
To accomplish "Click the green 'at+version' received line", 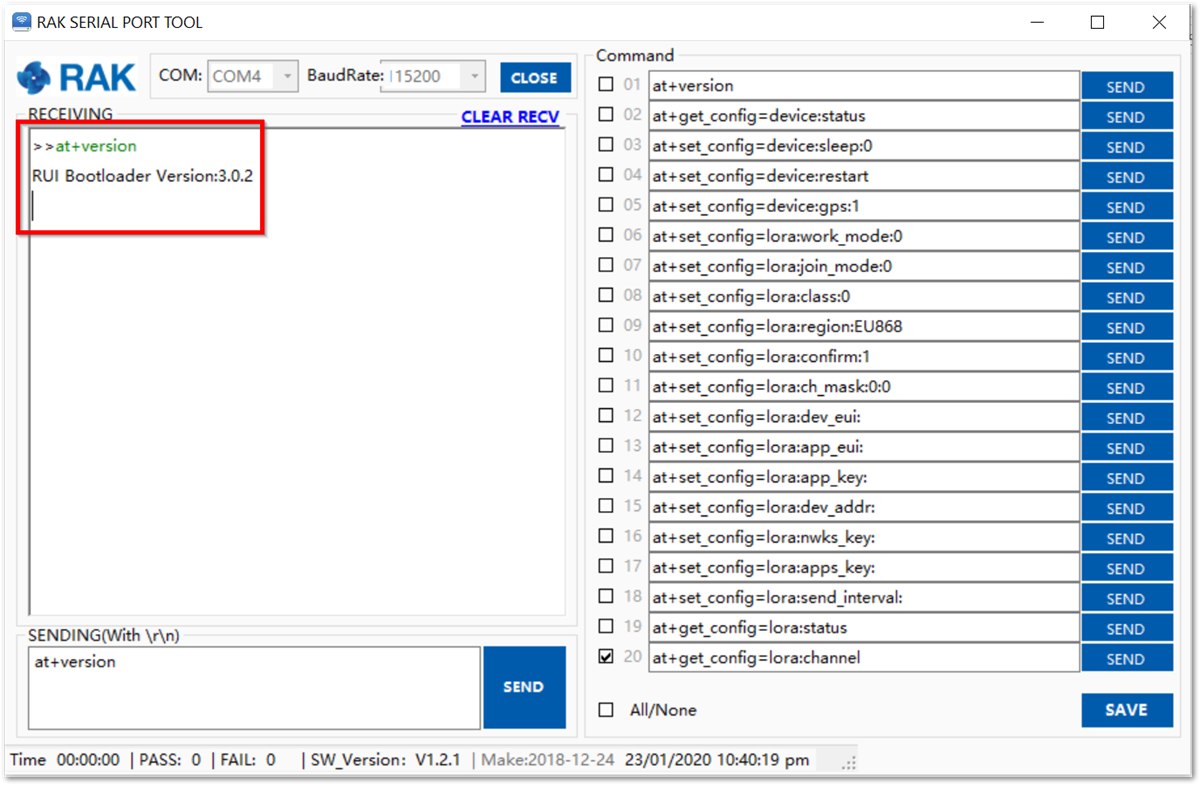I will click(96, 146).
